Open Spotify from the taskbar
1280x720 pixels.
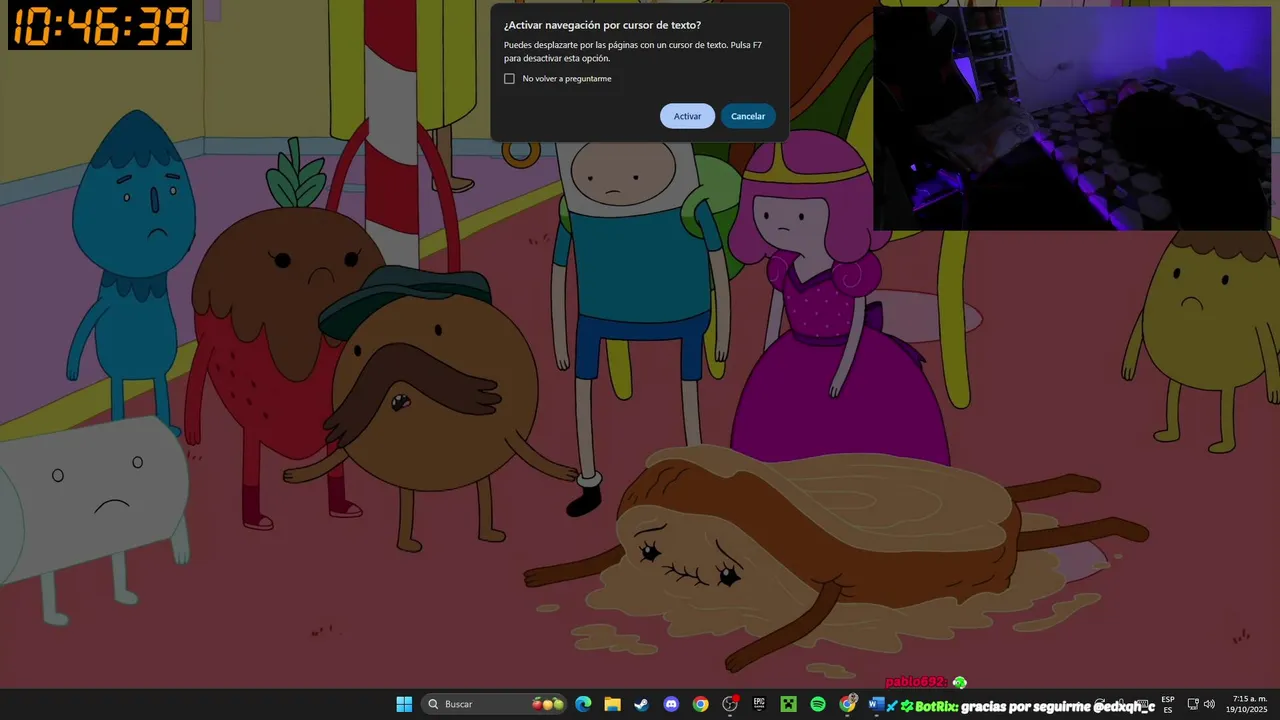coord(818,704)
